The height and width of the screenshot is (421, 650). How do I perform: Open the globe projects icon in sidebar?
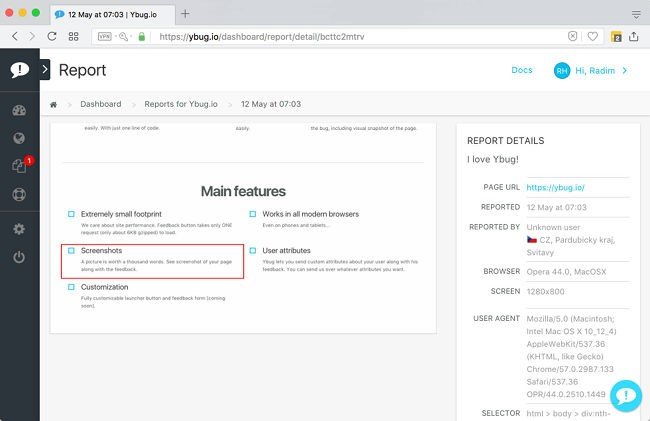coord(19,138)
